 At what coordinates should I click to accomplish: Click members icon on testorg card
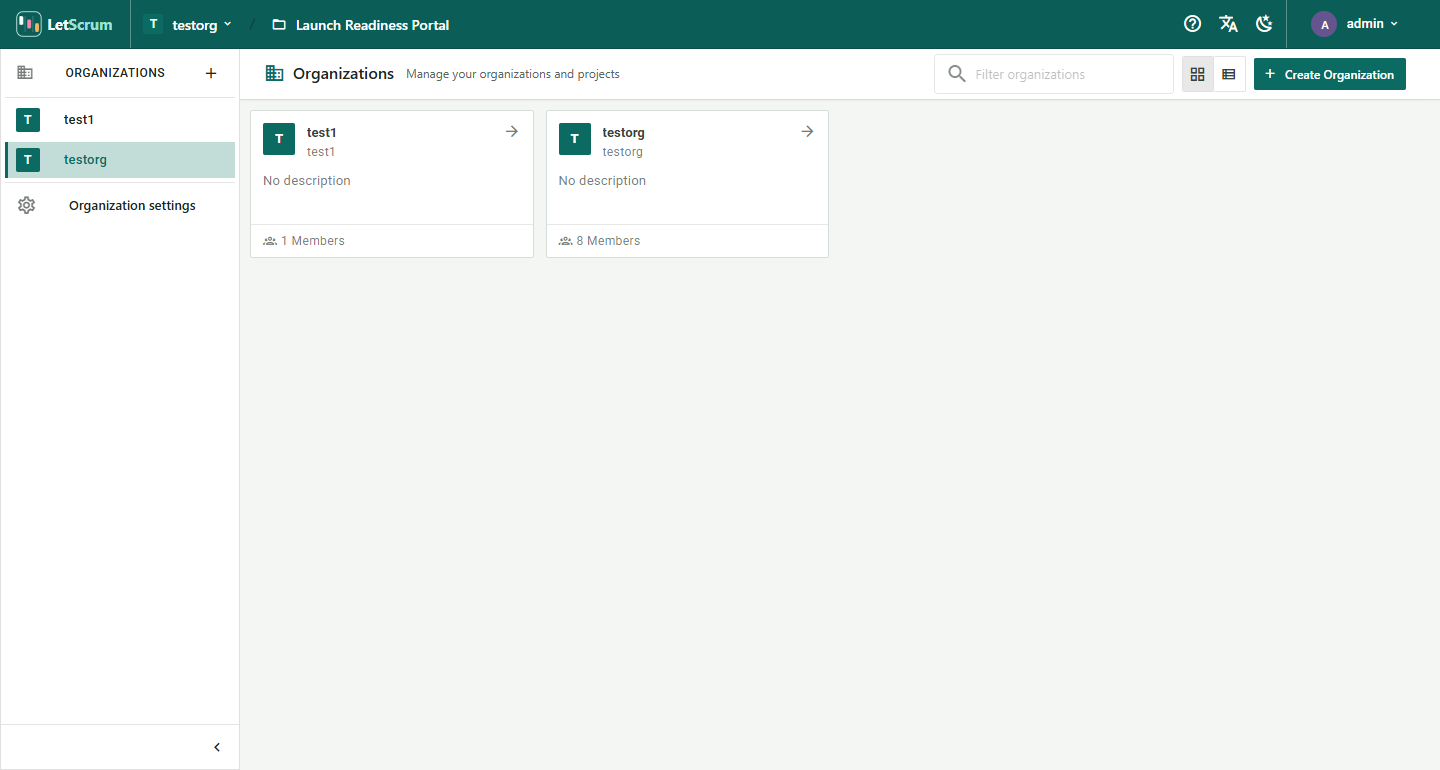point(566,241)
